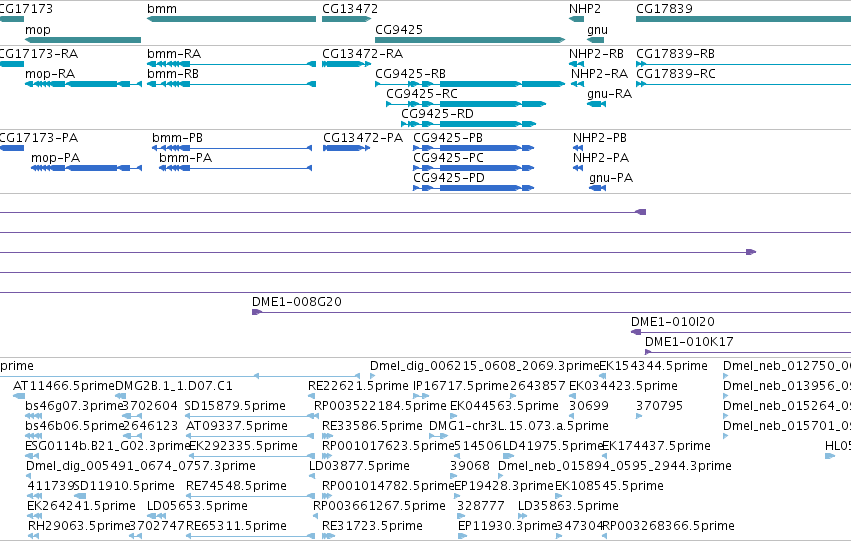Screen dimensions: 851x541
Task: Click the mop-PA protein glyph
Action: tap(86, 168)
